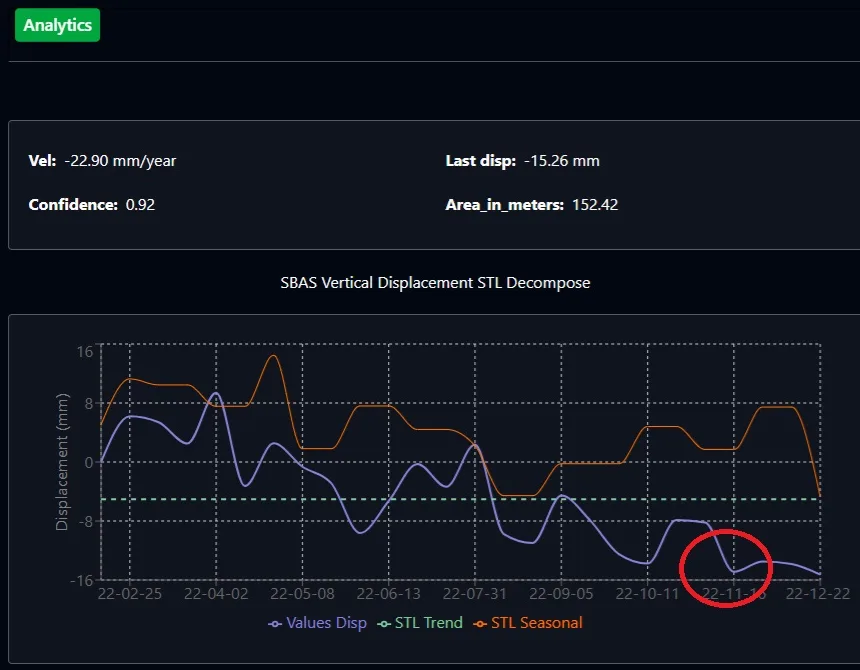
Task: Toggle the Values Disp legend series
Action: pyautogui.click(x=318, y=623)
